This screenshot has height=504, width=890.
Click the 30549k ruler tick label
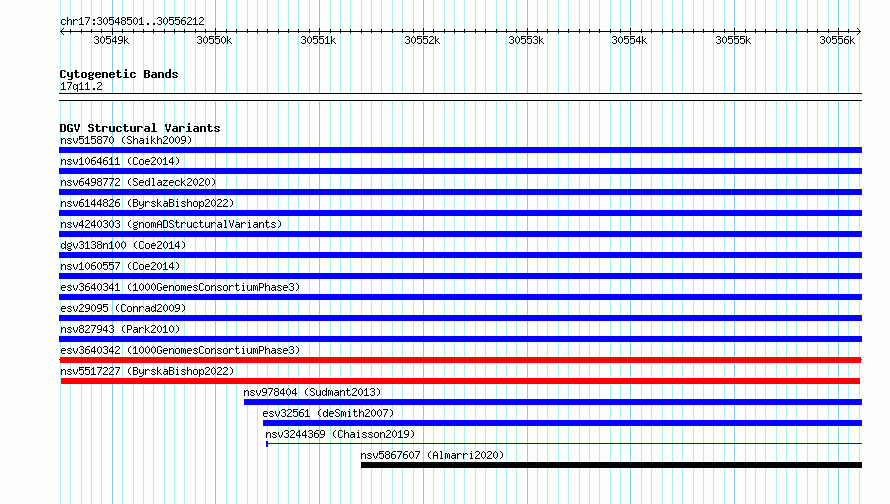point(111,40)
